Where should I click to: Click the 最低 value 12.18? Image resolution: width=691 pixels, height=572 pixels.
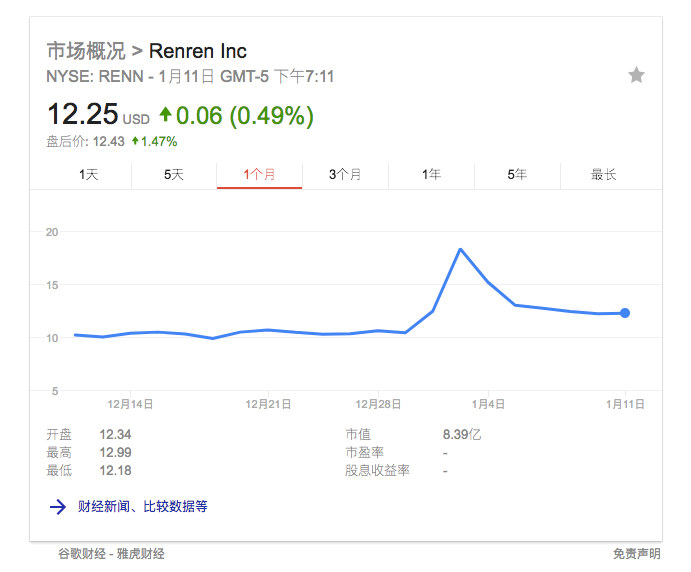[x=115, y=471]
